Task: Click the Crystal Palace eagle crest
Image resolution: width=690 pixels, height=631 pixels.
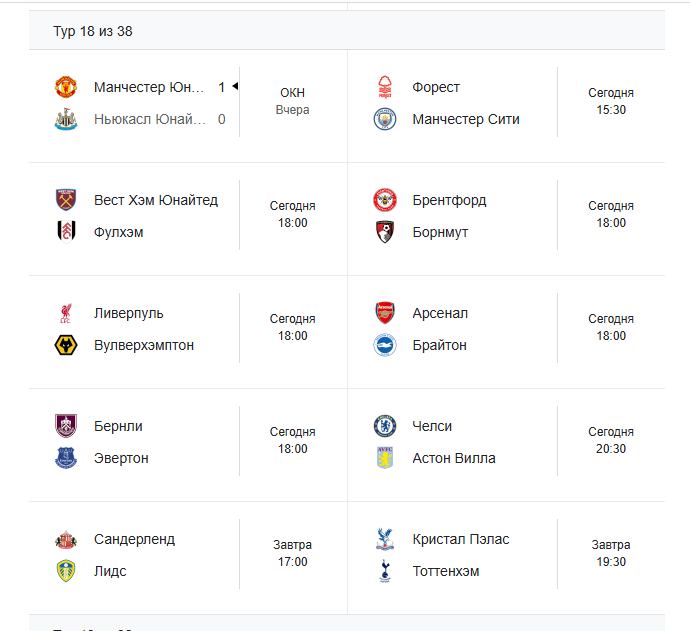Action: tap(385, 539)
